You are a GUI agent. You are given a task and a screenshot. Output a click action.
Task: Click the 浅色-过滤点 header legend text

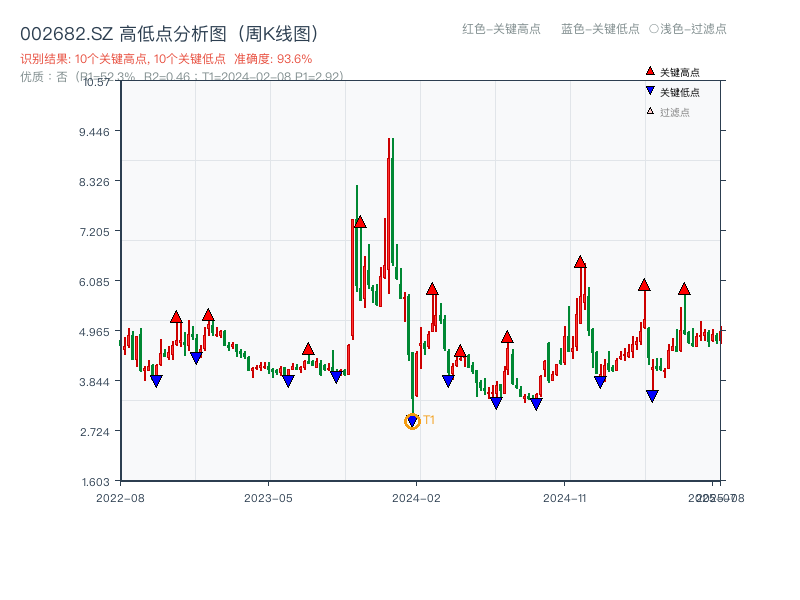(693, 29)
